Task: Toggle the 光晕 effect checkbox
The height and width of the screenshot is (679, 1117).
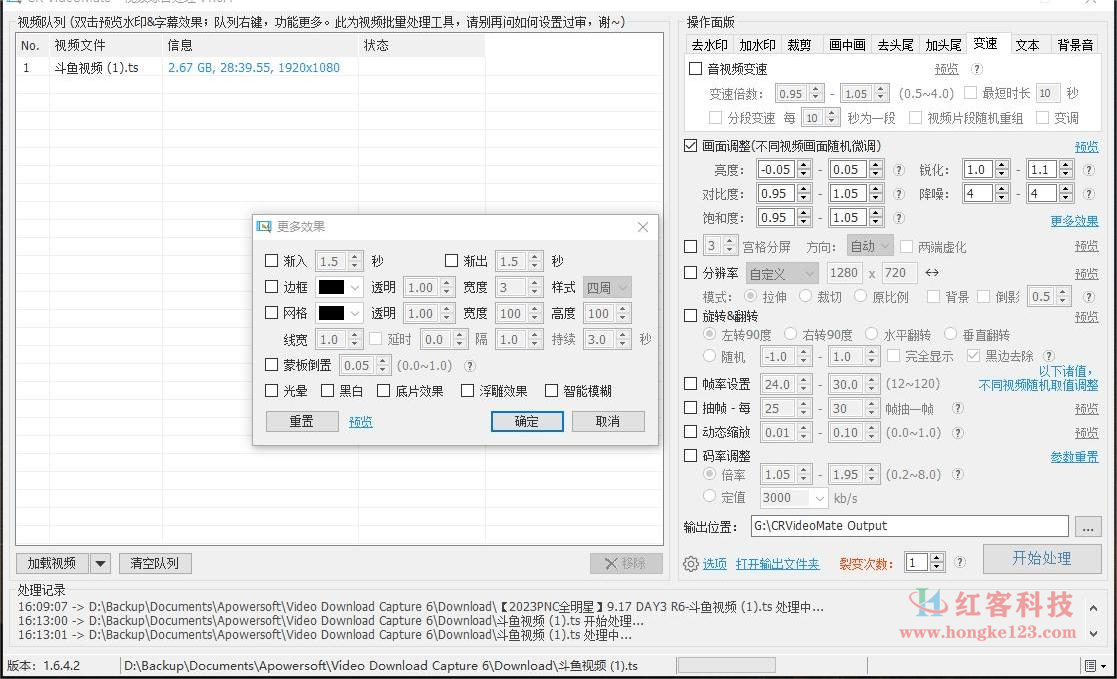Action: 271,390
